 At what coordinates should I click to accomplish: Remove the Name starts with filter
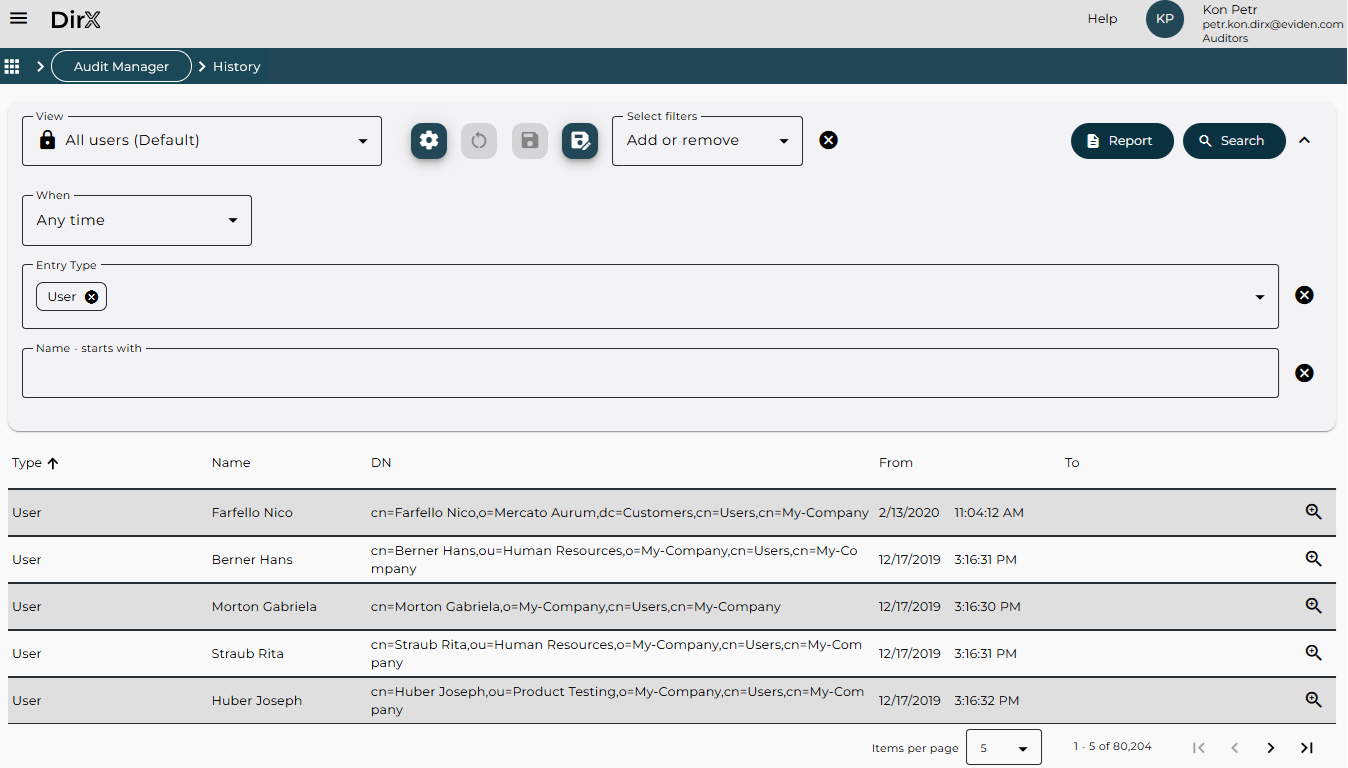[x=1304, y=373]
